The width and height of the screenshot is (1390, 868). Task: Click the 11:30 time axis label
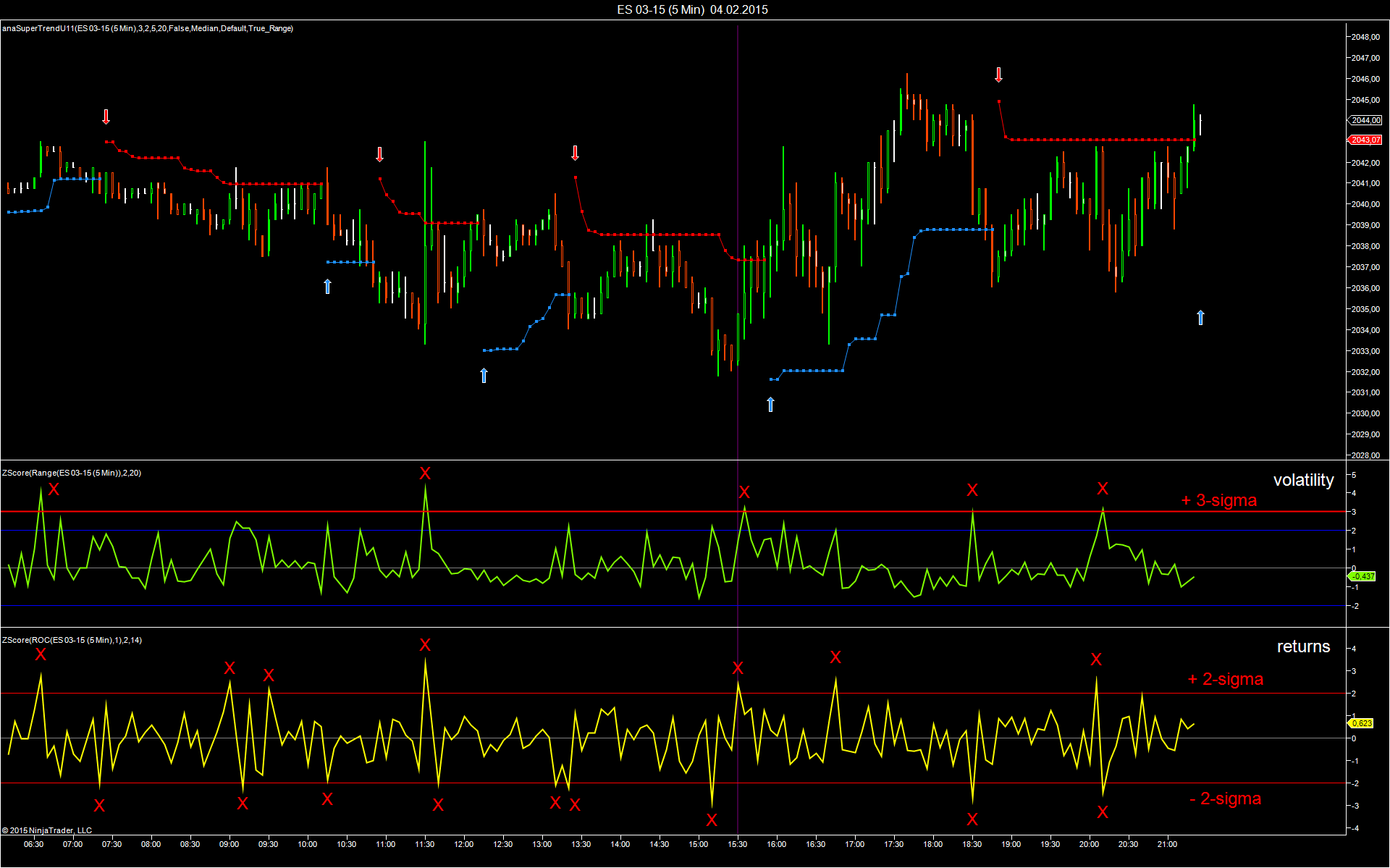pyautogui.click(x=425, y=844)
